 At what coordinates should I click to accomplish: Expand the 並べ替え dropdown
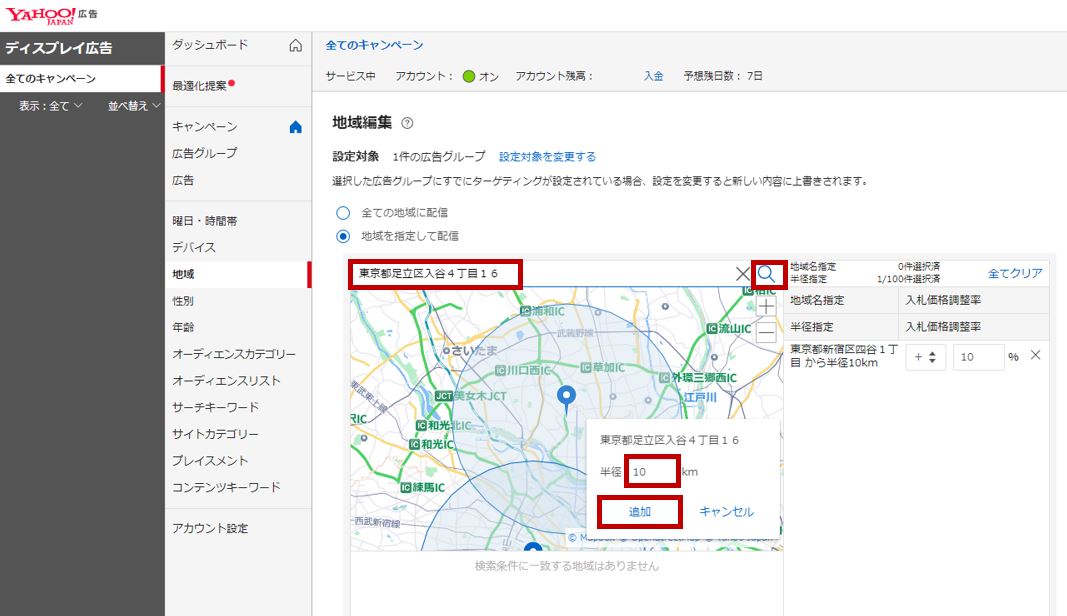point(134,106)
